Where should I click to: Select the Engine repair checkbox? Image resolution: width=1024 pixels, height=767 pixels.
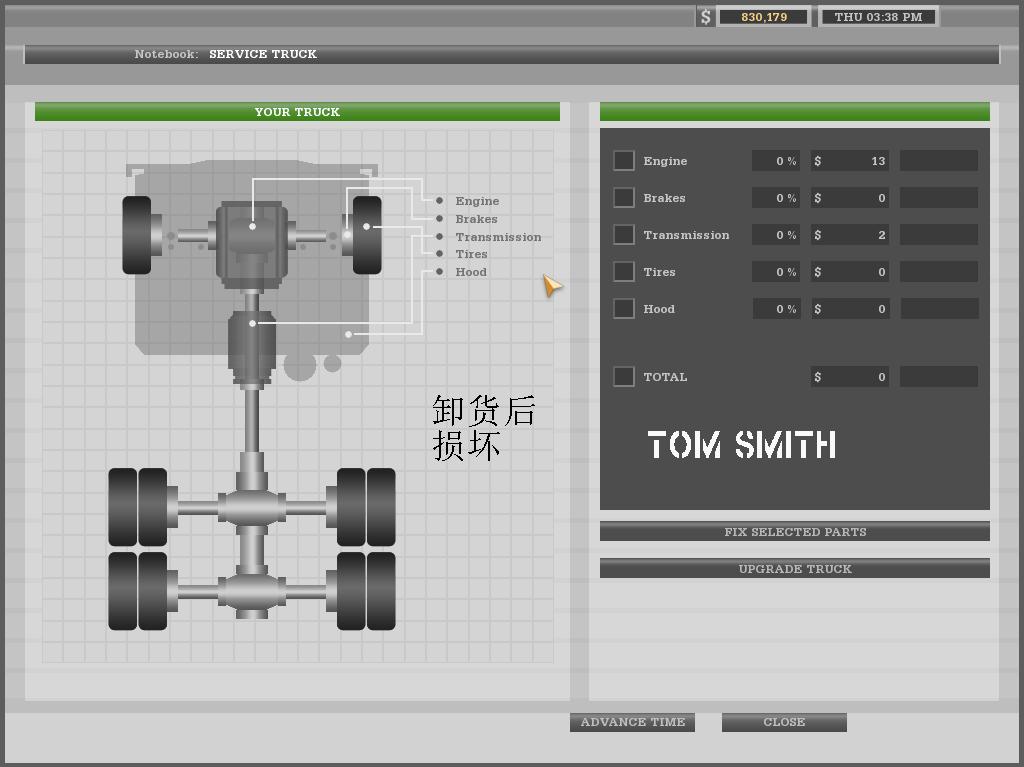point(624,161)
